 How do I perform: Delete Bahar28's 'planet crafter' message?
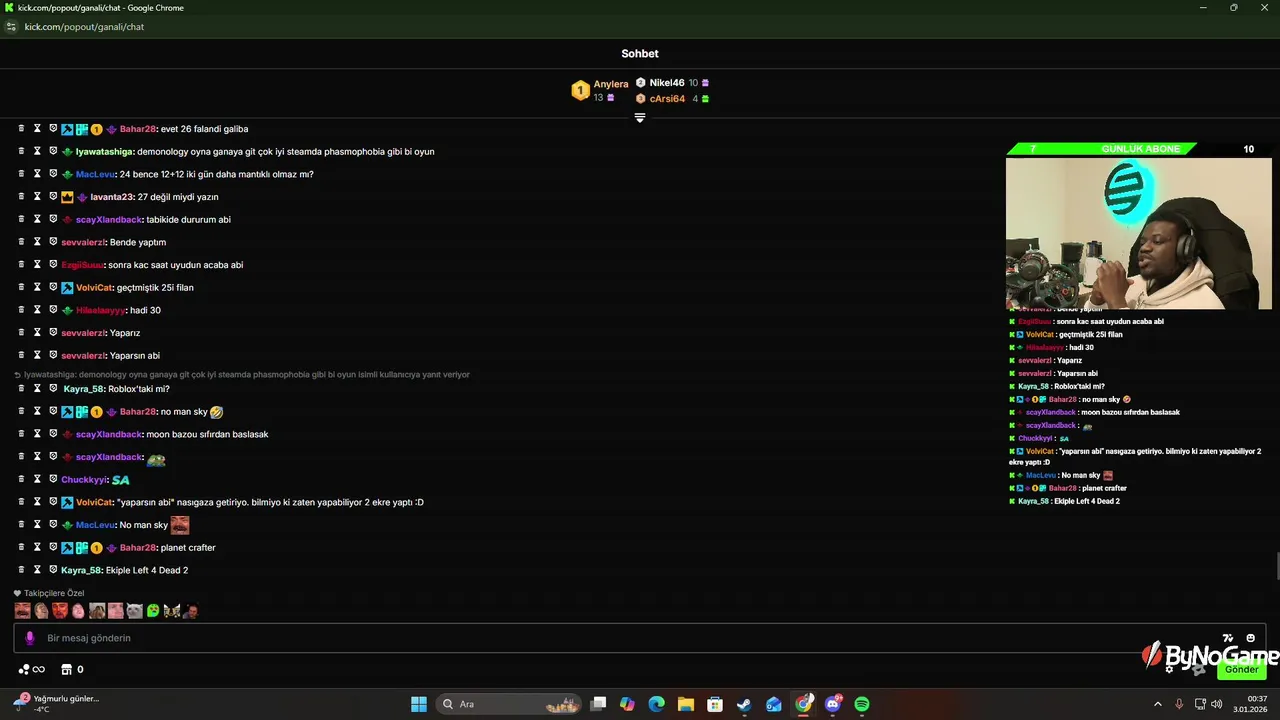tap(21, 548)
